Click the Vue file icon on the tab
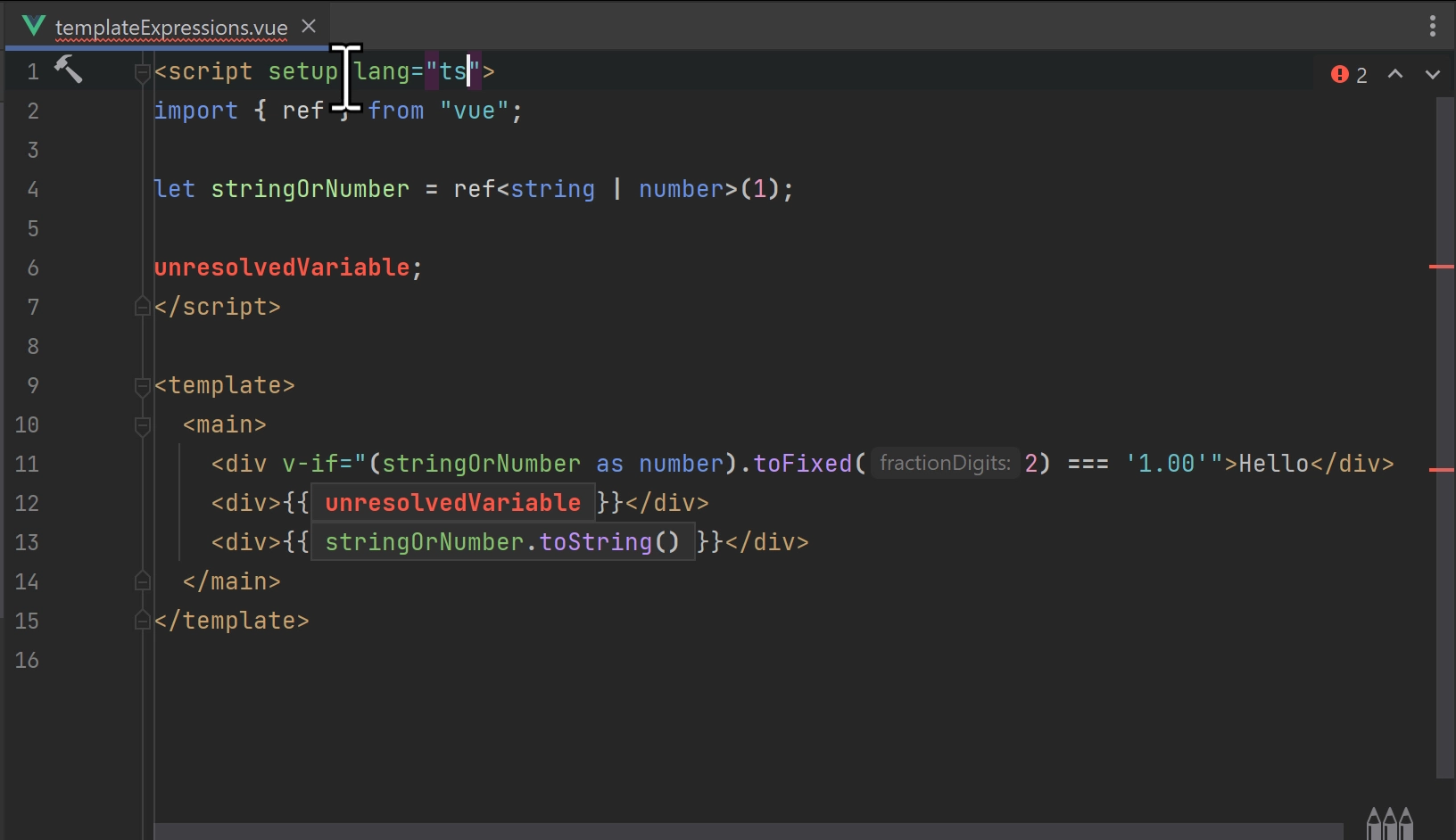Image resolution: width=1456 pixels, height=840 pixels. tap(34, 26)
